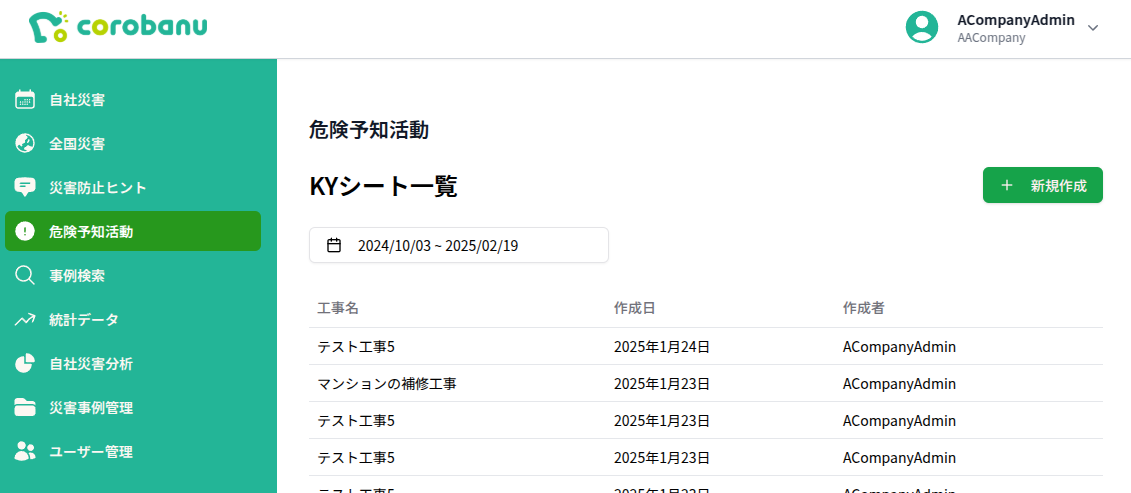Click ACompanyAdmin in the 2025年1月24日 row
The height and width of the screenshot is (493, 1131).
pyautogui.click(x=899, y=347)
